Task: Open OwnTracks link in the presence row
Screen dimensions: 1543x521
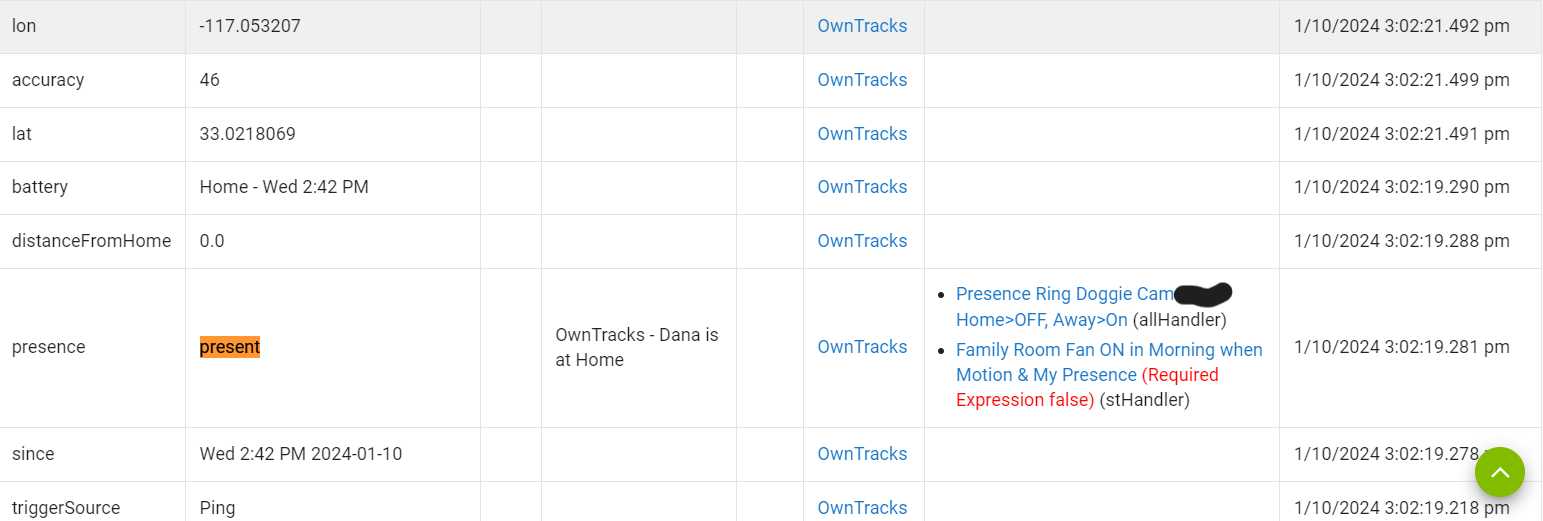Action: pos(862,347)
